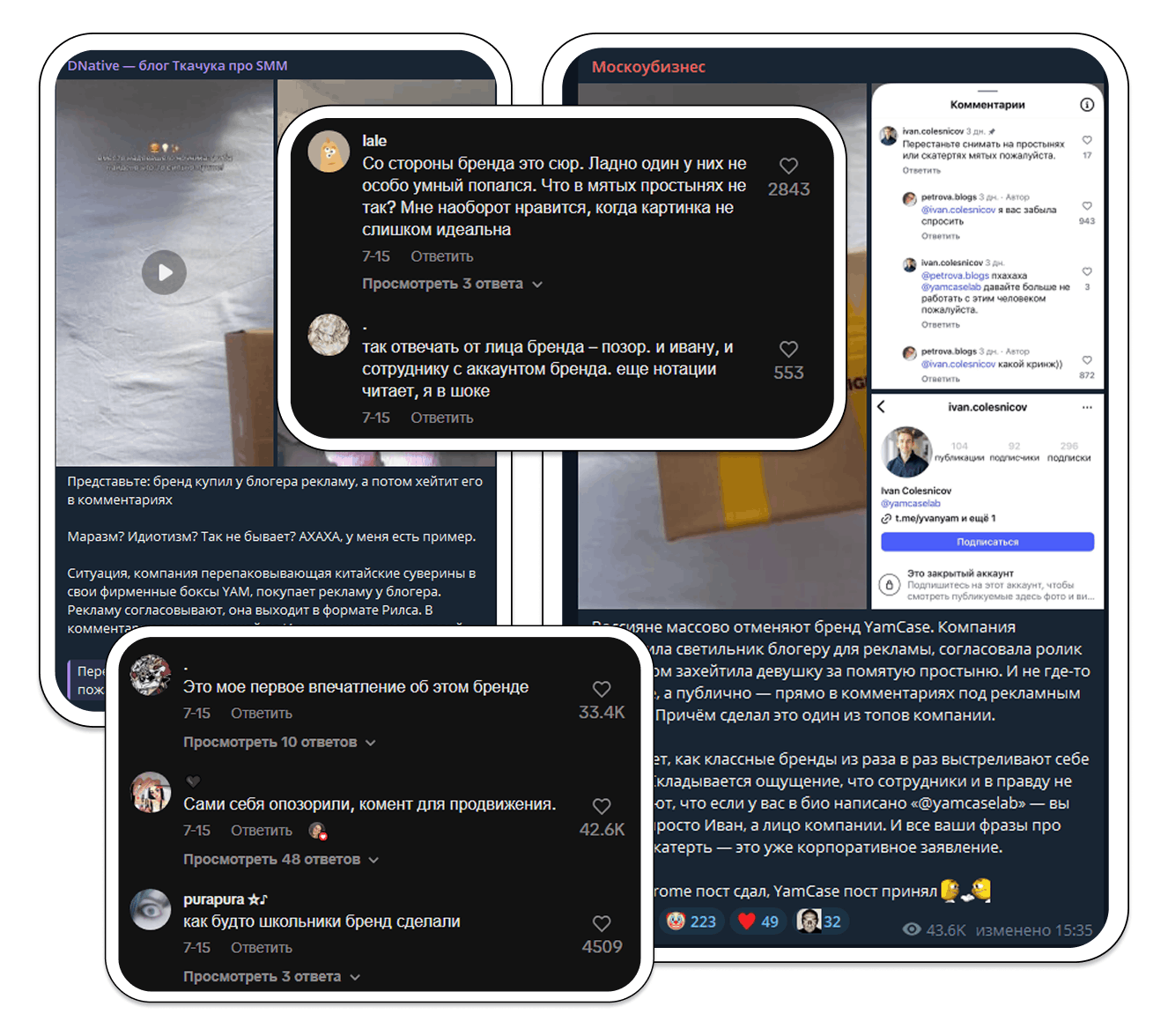Open the @yamcaselab link in profile
This screenshot has height=1036, width=1168.
(911, 504)
